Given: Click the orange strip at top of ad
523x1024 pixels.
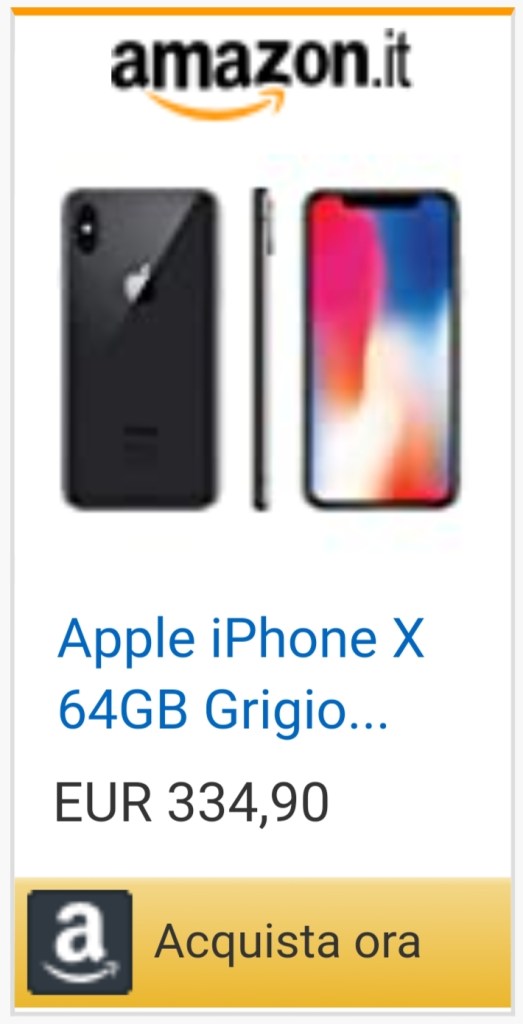Looking at the screenshot, I should coord(262,11).
